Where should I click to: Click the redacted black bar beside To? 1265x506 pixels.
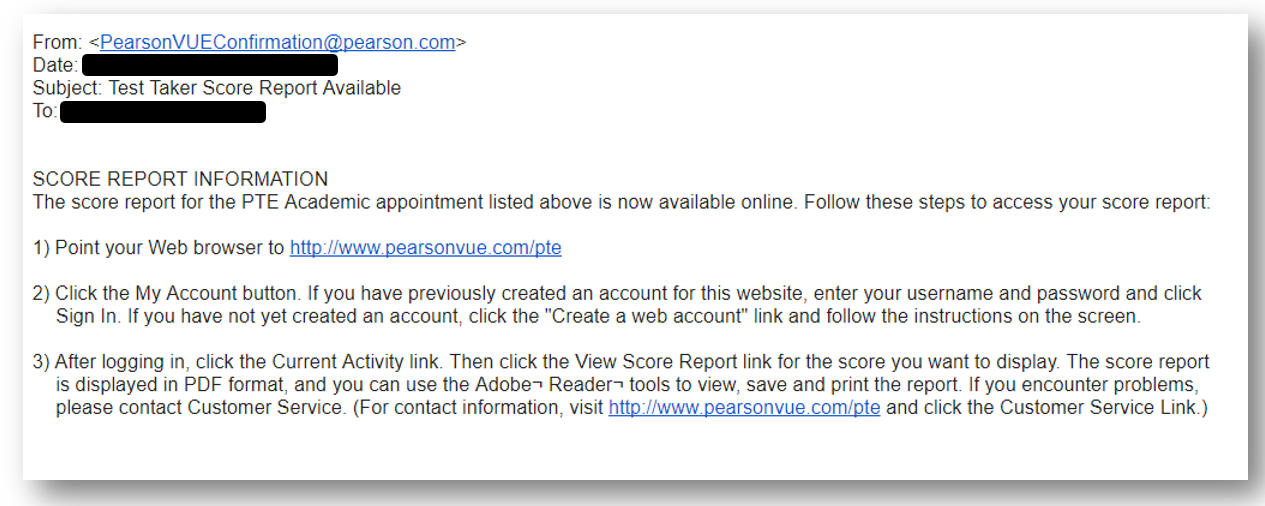coord(163,111)
